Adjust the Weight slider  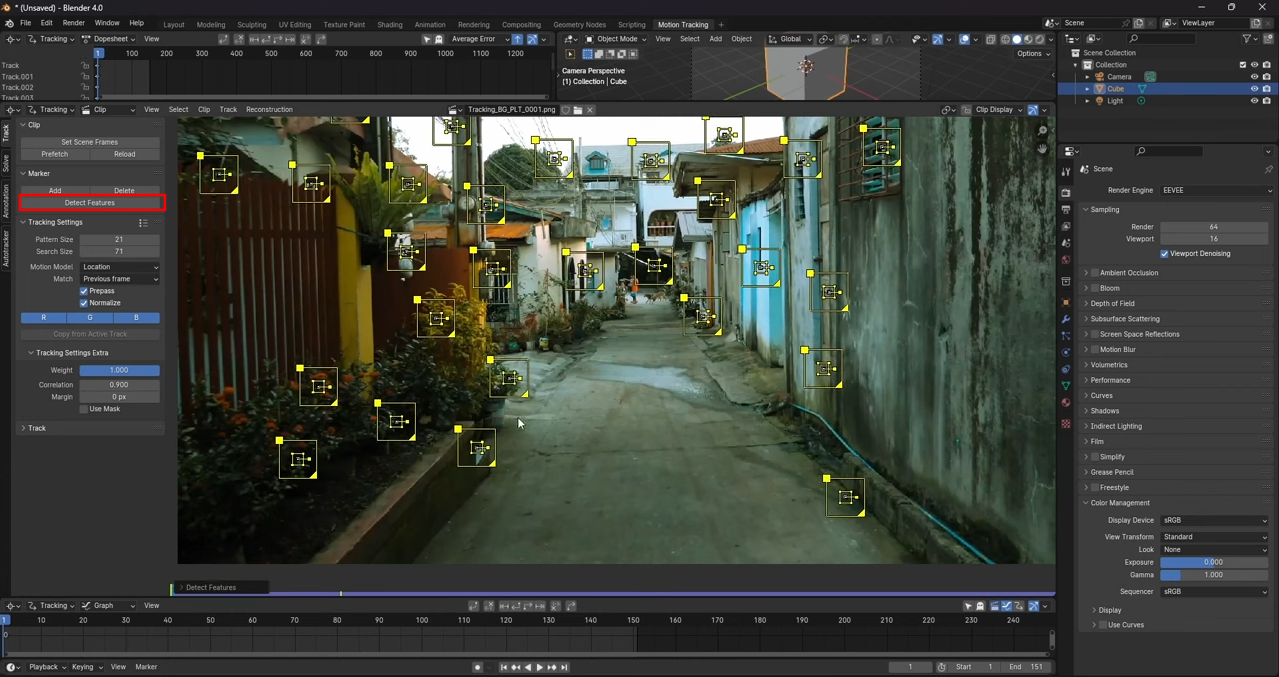(120, 371)
